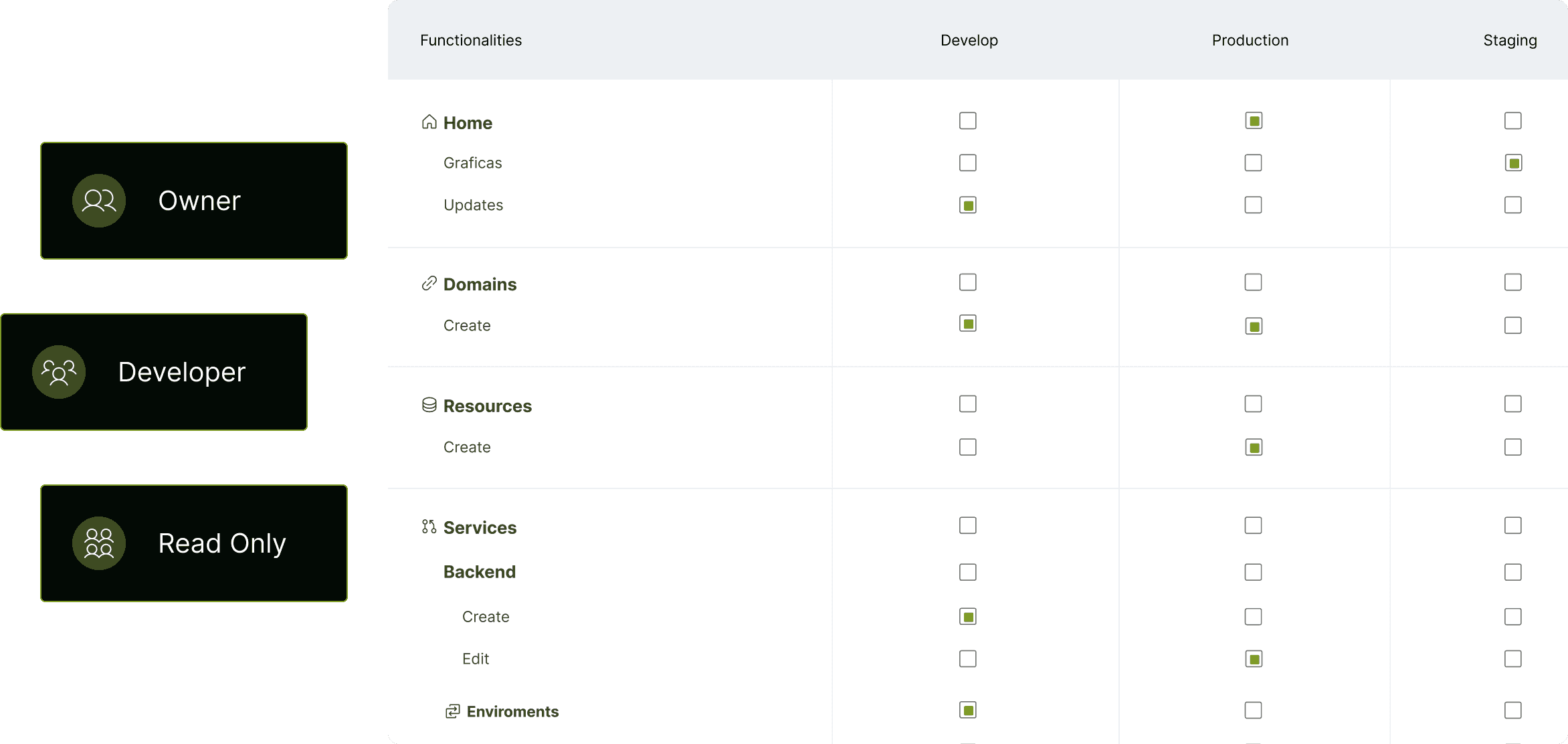Select the Read Only role card
The image size is (1568, 744).
[x=194, y=543]
